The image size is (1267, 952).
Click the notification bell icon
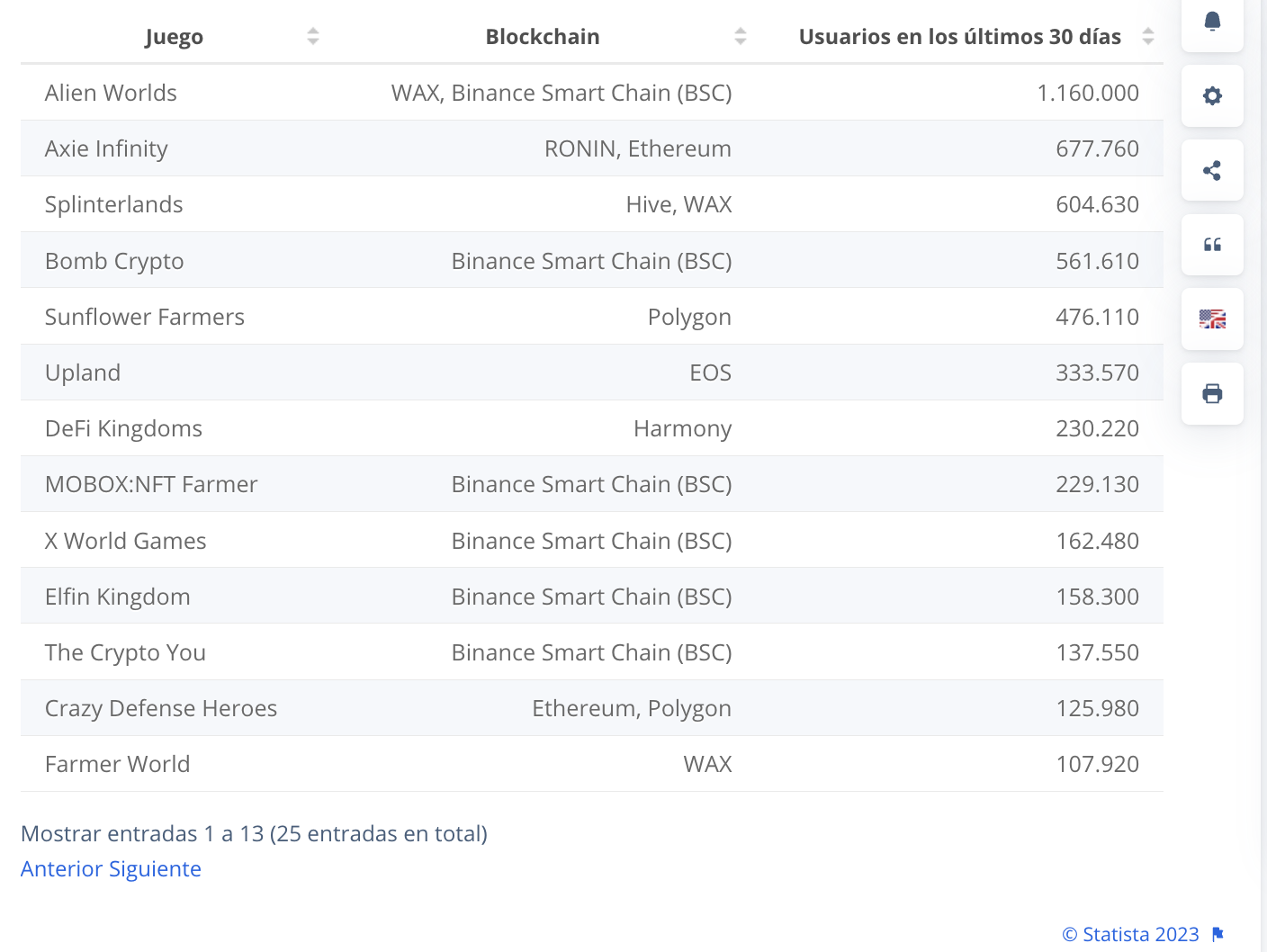coord(1212,22)
